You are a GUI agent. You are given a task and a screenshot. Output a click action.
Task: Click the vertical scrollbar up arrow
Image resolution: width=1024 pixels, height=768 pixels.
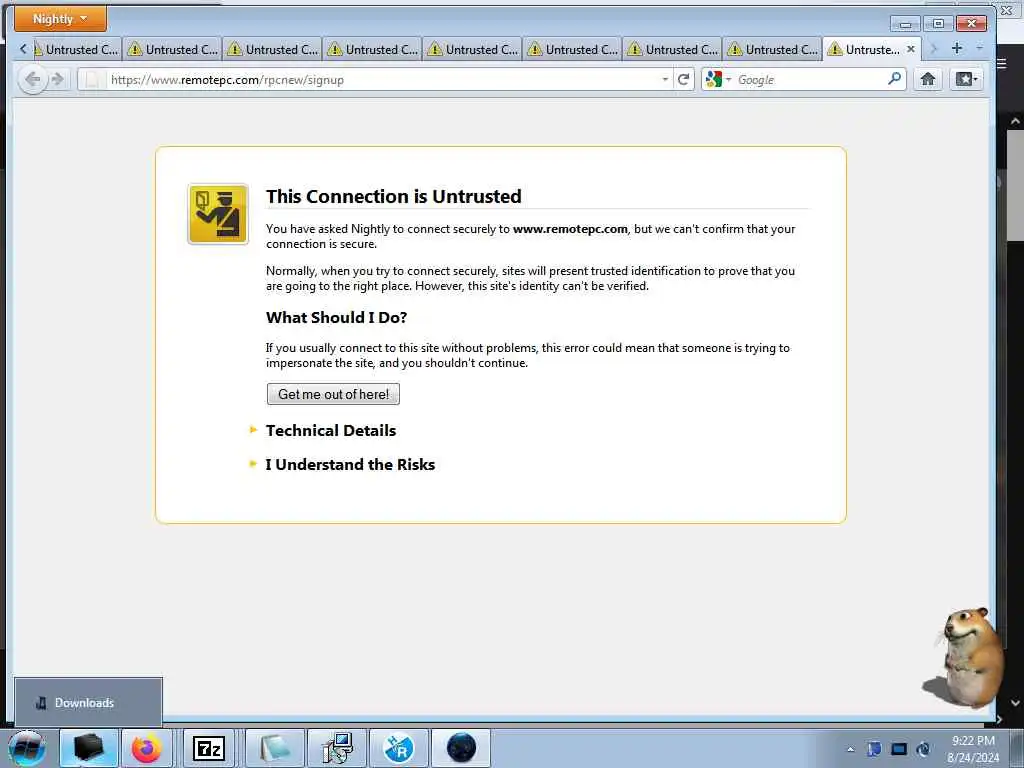pyautogui.click(x=1015, y=121)
